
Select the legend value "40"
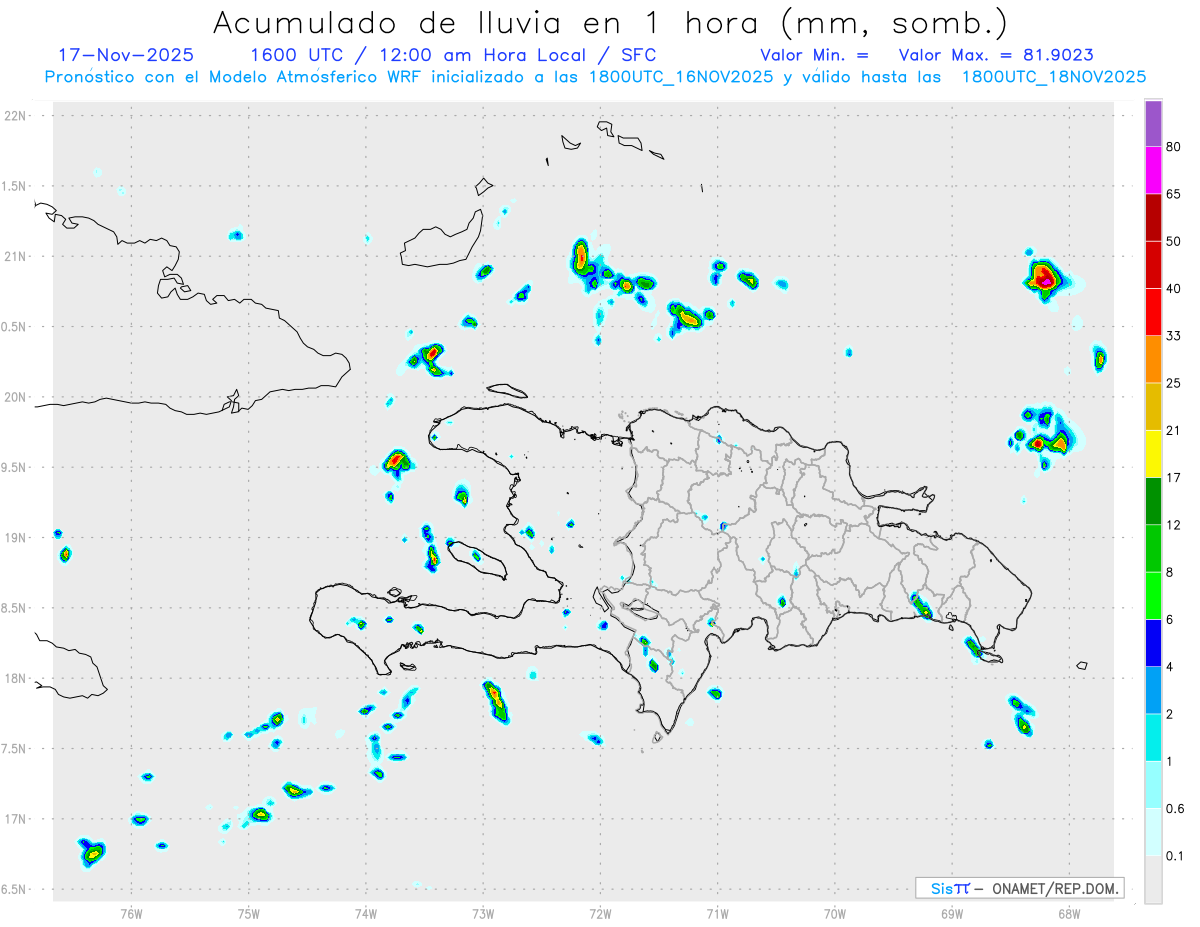click(x=1174, y=289)
